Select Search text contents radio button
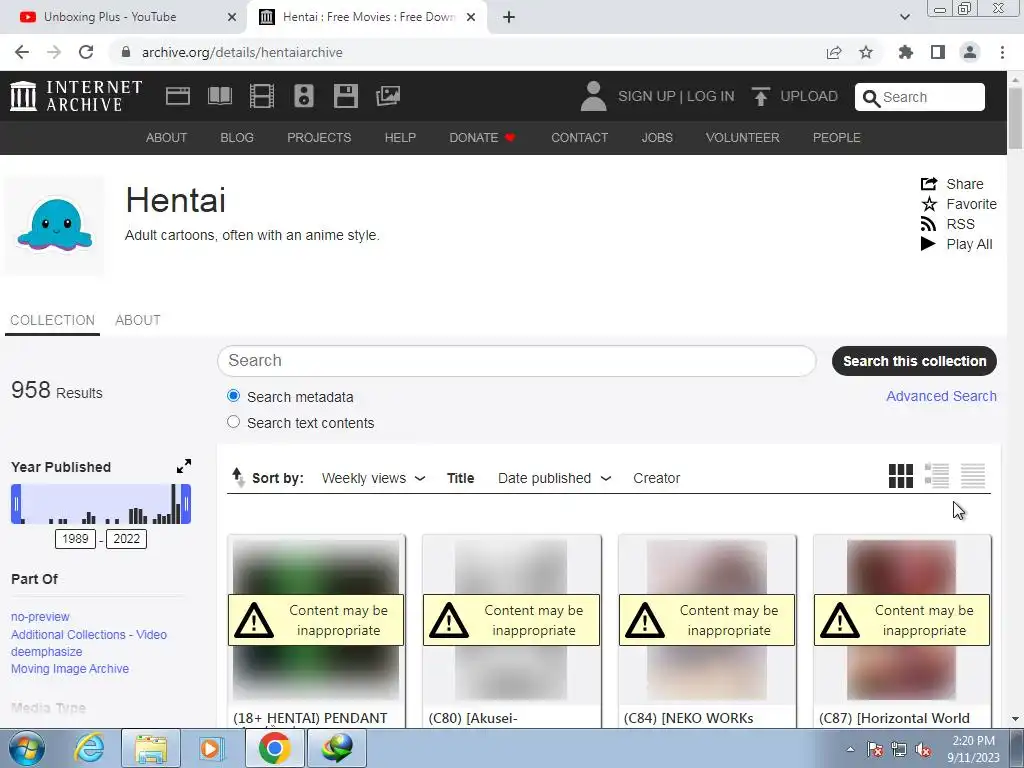1024x768 pixels. click(x=233, y=422)
